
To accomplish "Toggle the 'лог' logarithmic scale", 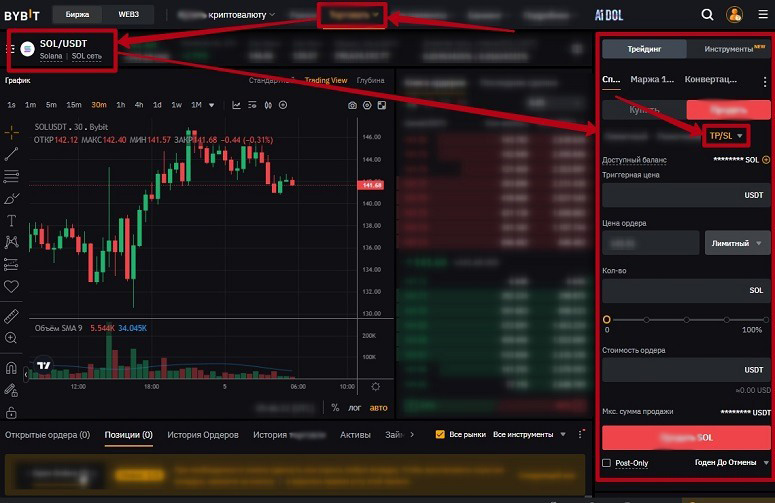I will click(355, 407).
